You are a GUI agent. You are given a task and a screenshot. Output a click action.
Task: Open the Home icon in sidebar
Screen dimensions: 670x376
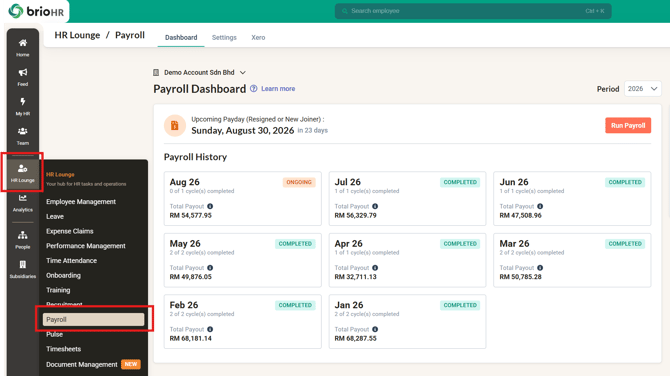pyautogui.click(x=23, y=43)
